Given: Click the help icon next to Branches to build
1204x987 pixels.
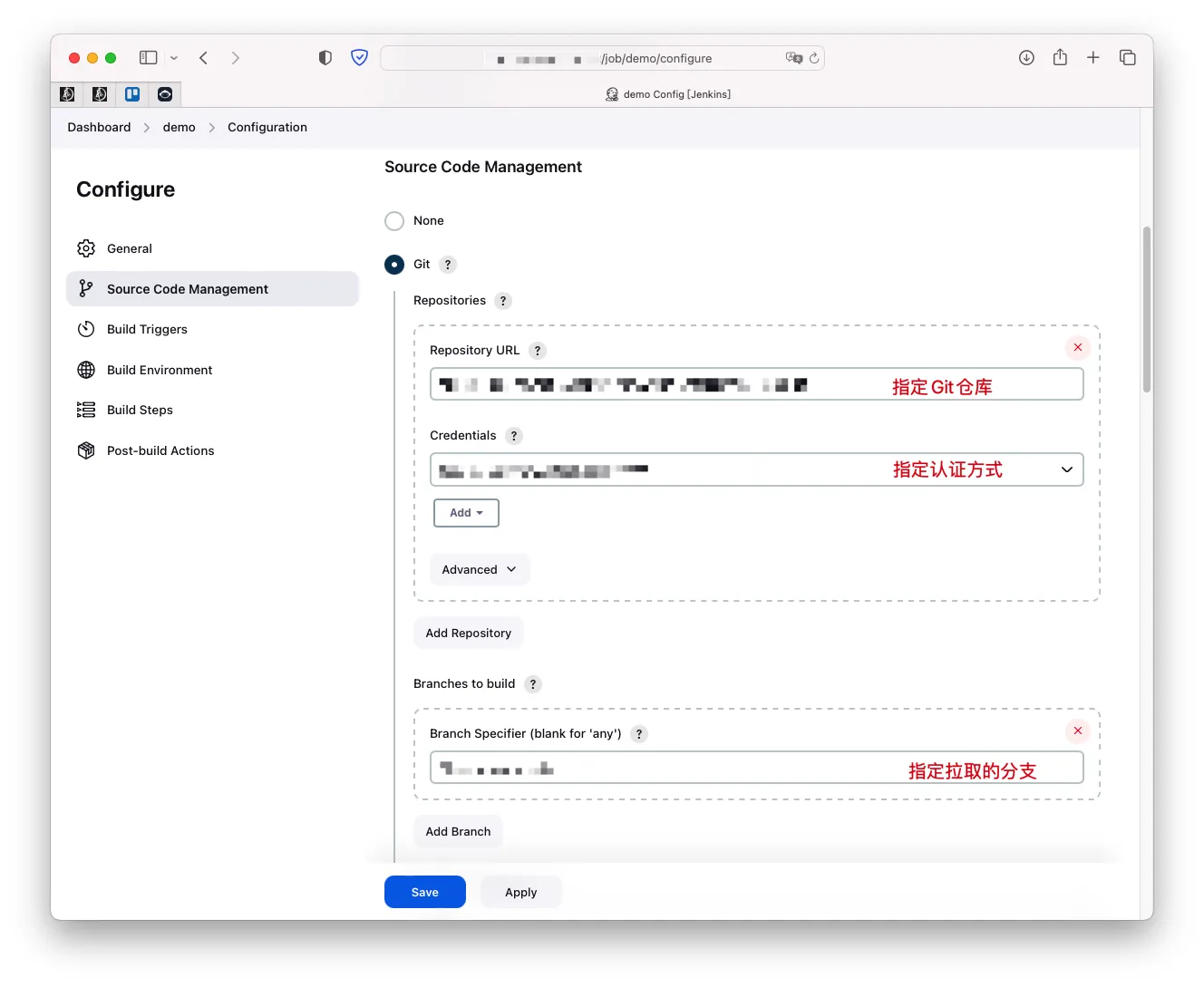Looking at the screenshot, I should pos(533,684).
